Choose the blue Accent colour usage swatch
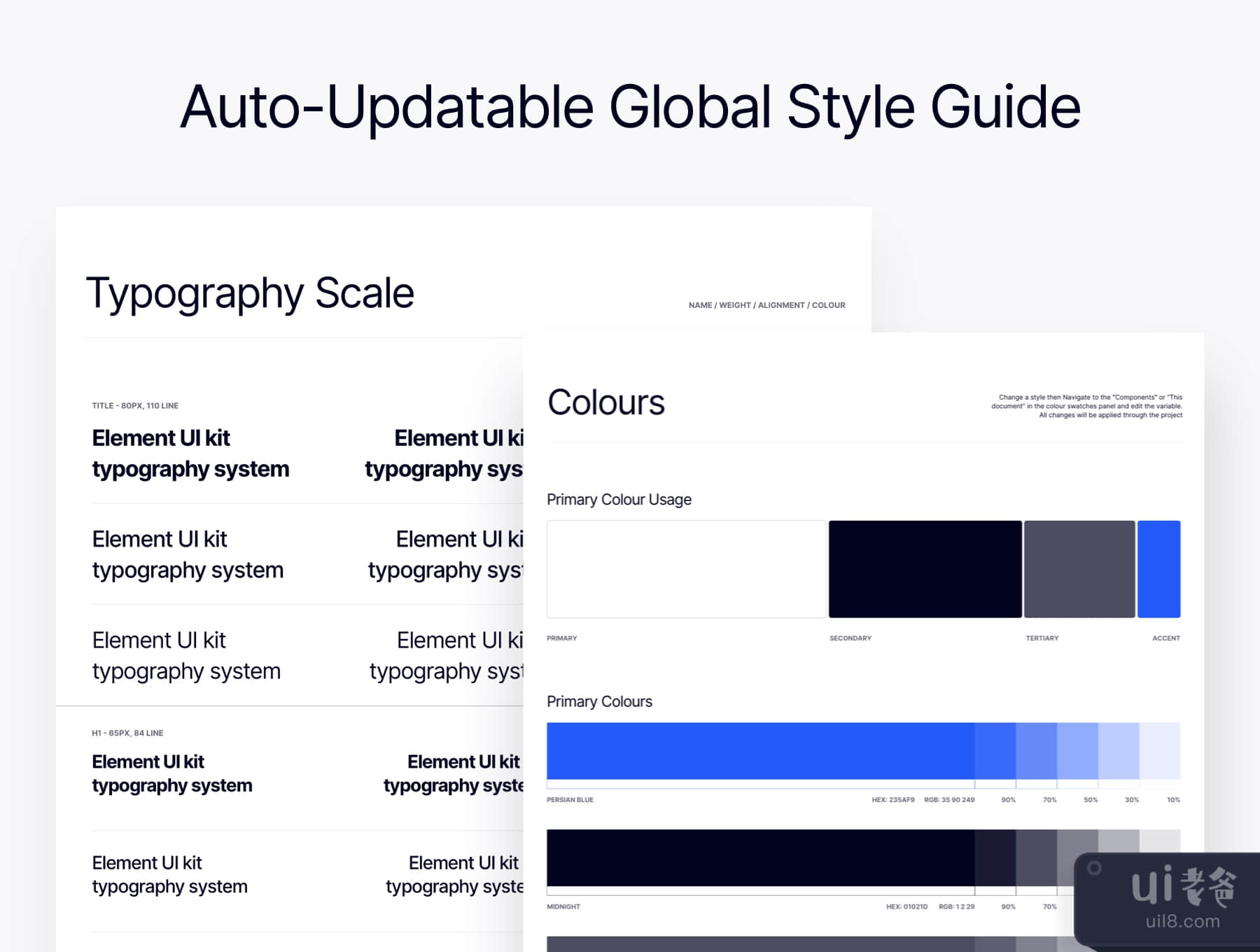Screen dimensions: 1260x952 coord(1158,569)
